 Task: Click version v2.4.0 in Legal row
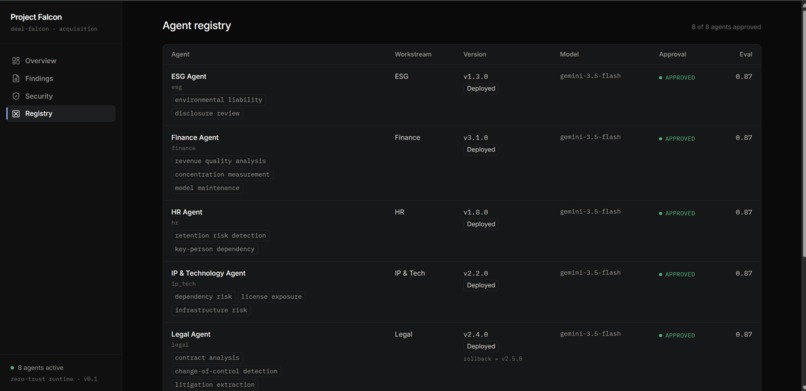pos(475,334)
